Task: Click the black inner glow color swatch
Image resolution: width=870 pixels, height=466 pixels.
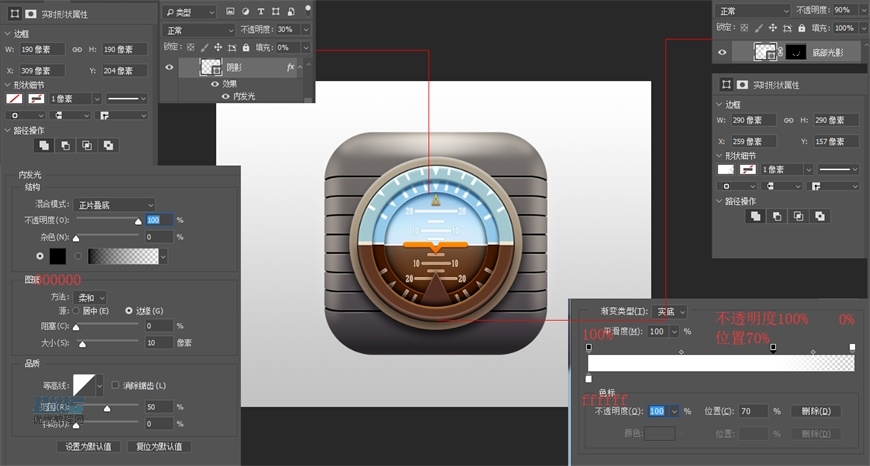Action: pyautogui.click(x=58, y=256)
